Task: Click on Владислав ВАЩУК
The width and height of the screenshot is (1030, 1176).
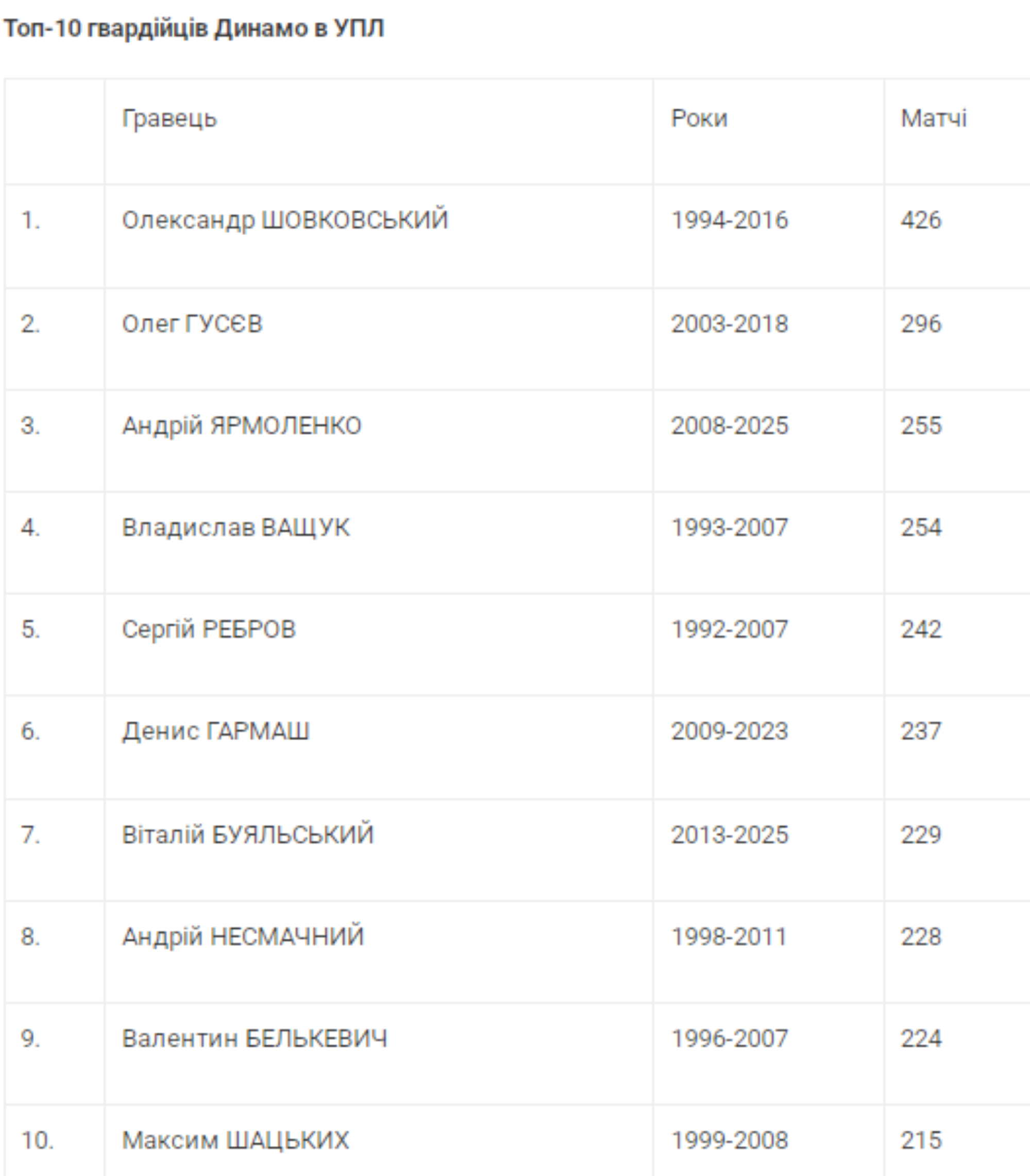Action: click(x=235, y=527)
